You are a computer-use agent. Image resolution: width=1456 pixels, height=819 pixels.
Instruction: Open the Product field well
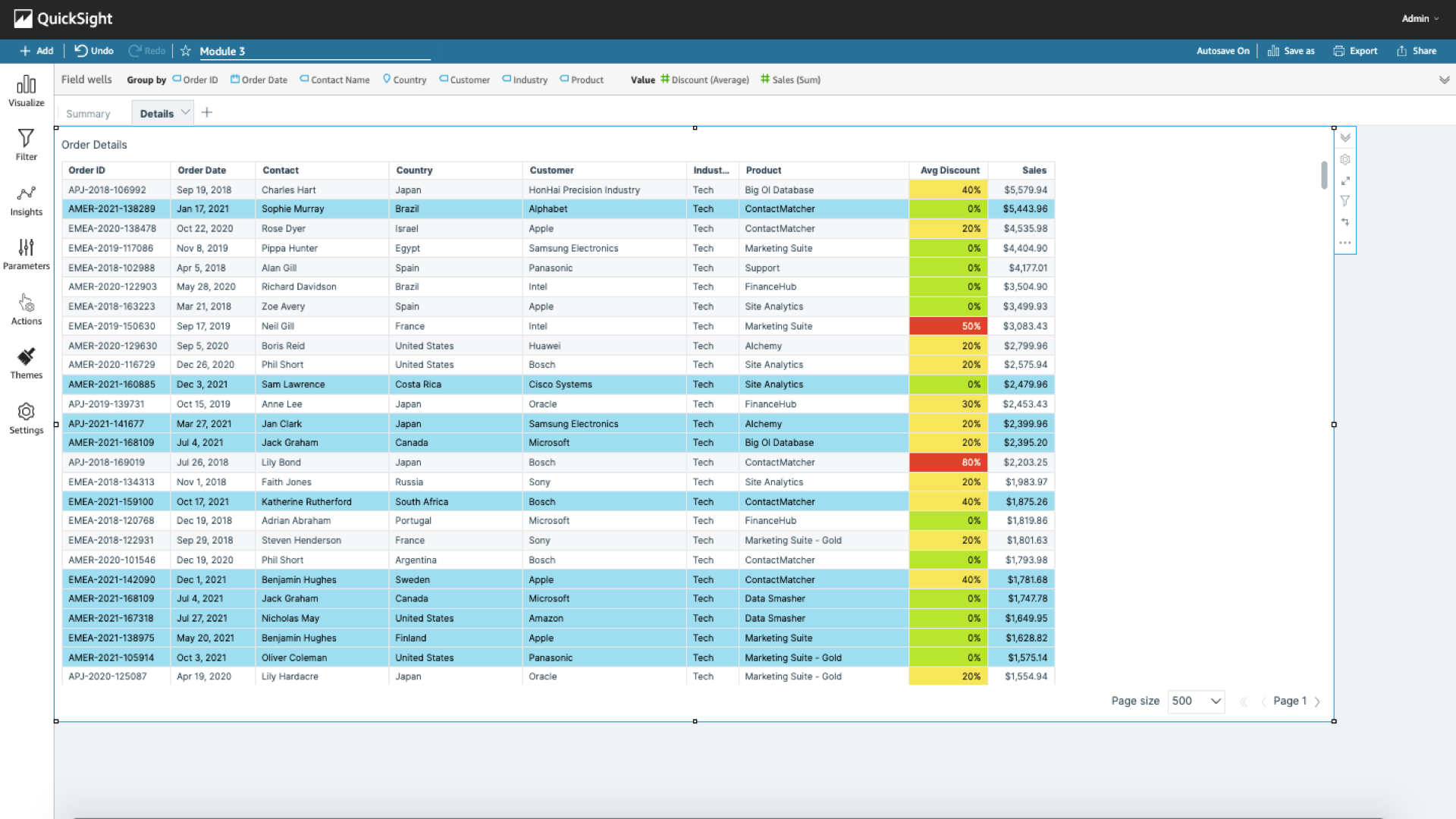(582, 80)
